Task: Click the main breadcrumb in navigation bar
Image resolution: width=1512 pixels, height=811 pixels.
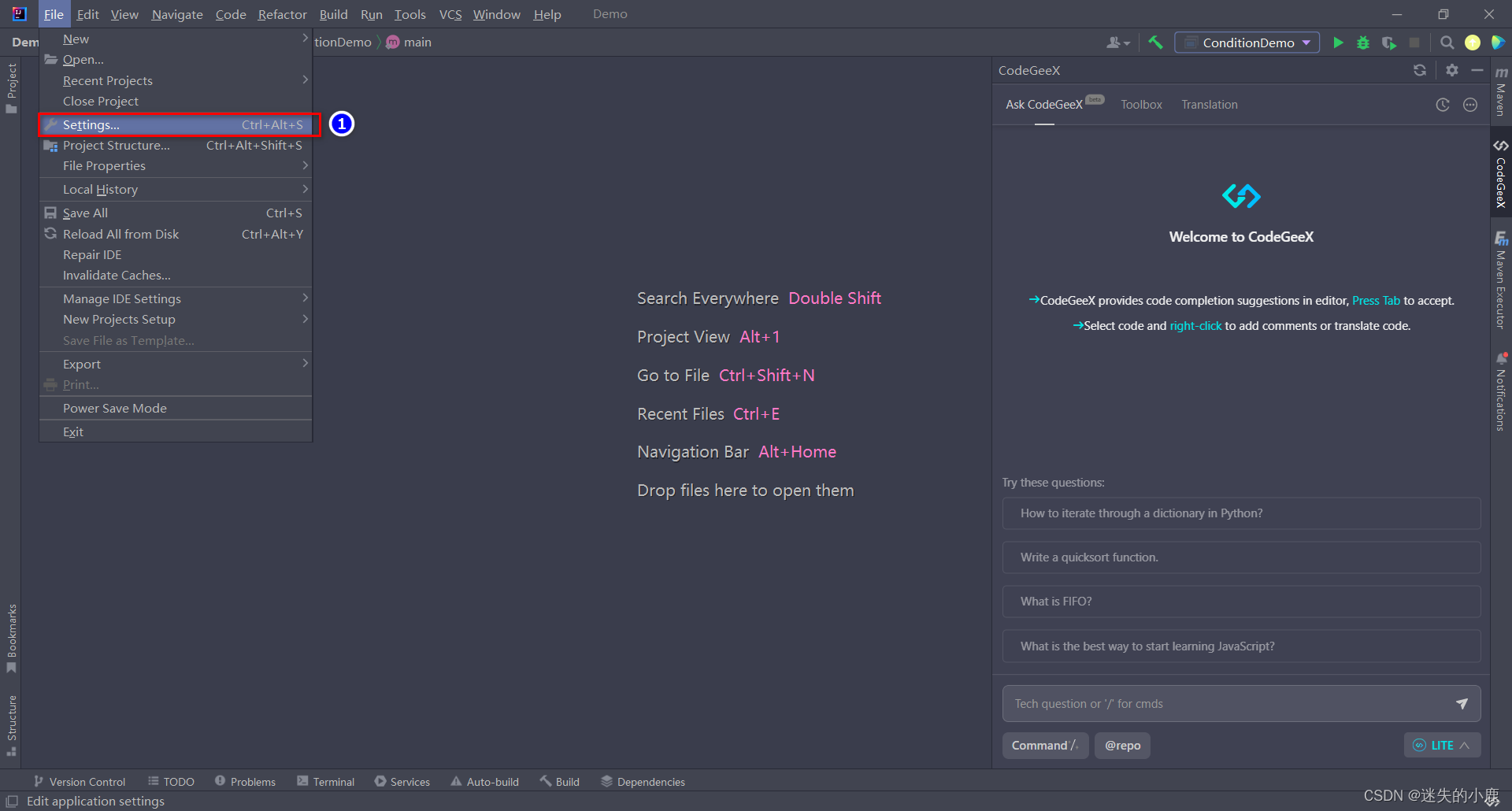Action: point(409,43)
